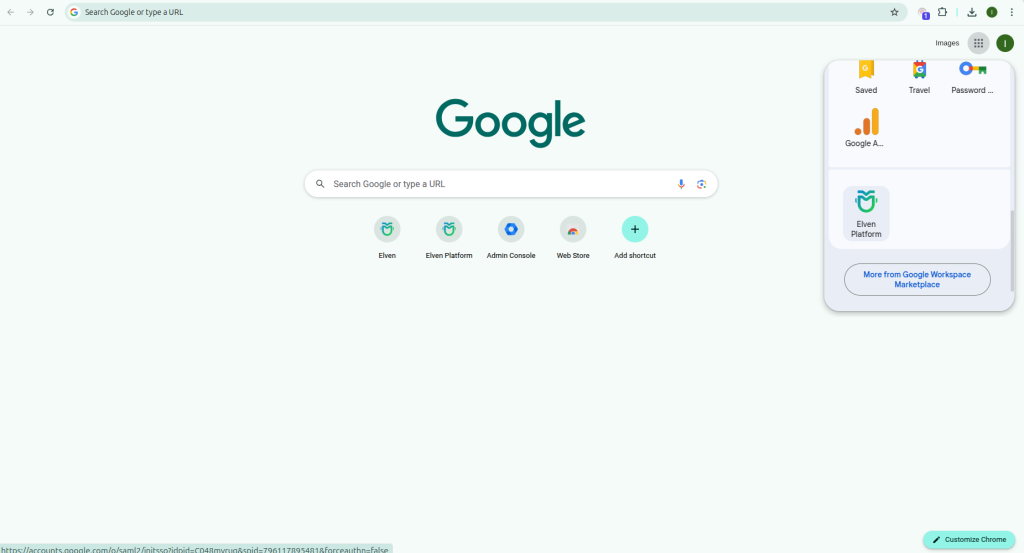
Task: Close the Google apps grid launcher
Action: pos(978,43)
